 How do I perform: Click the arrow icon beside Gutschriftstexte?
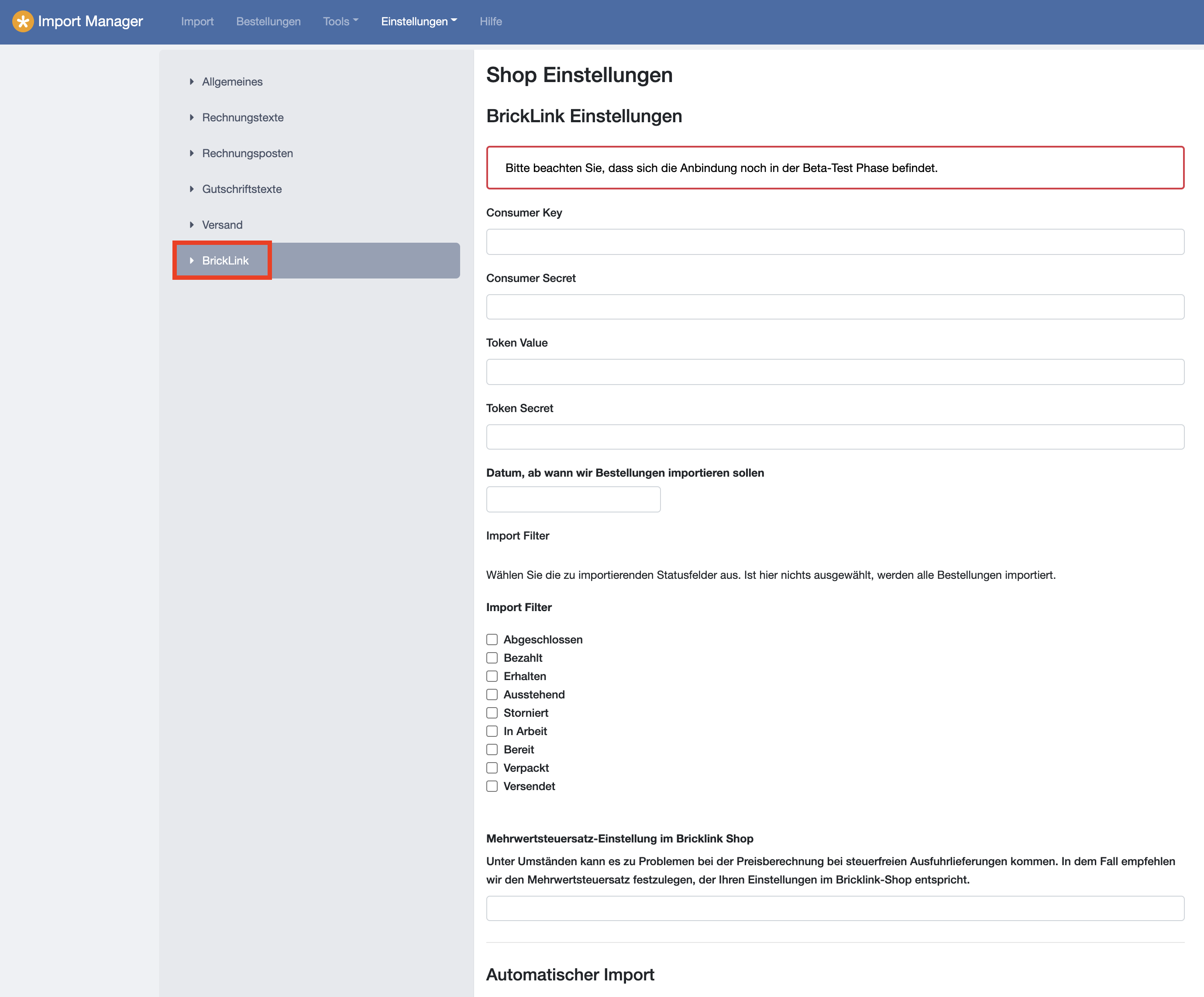pos(192,189)
